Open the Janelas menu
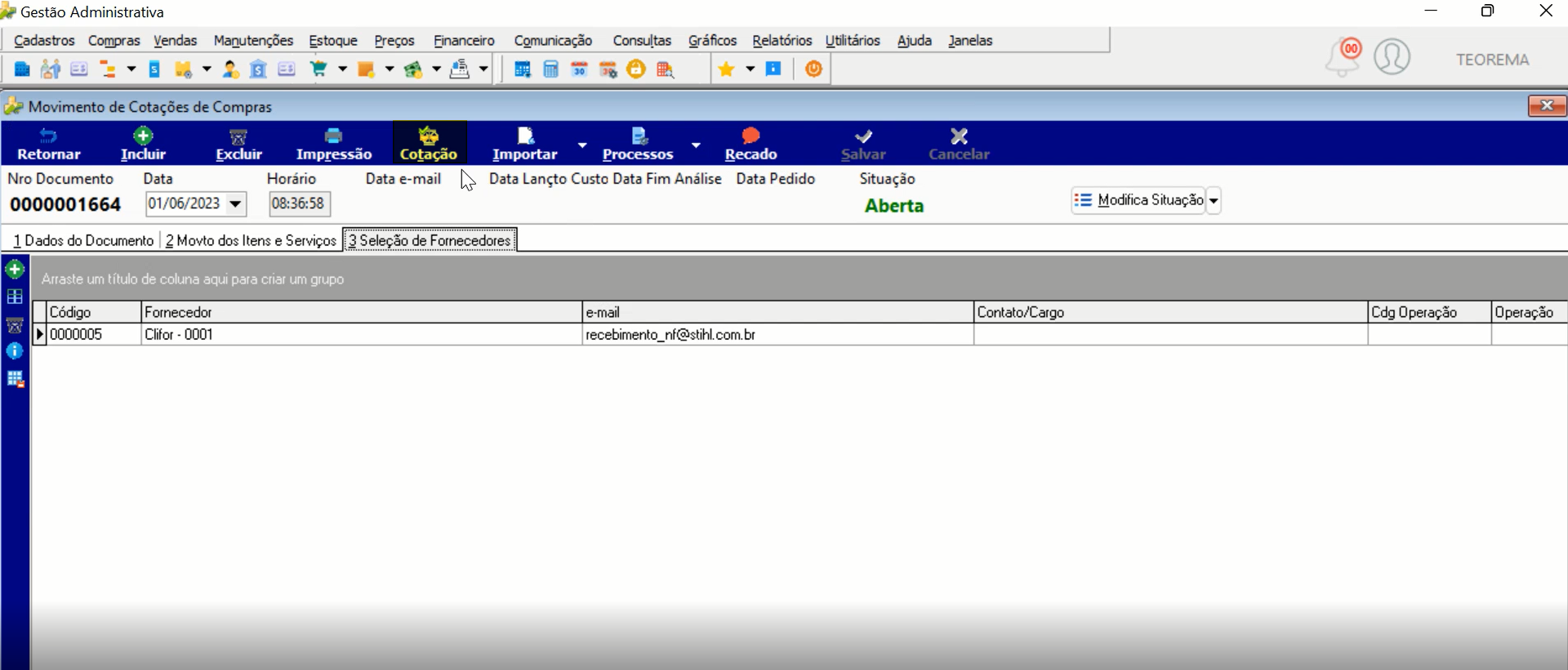Viewport: 1568px width, 670px height. tap(970, 40)
